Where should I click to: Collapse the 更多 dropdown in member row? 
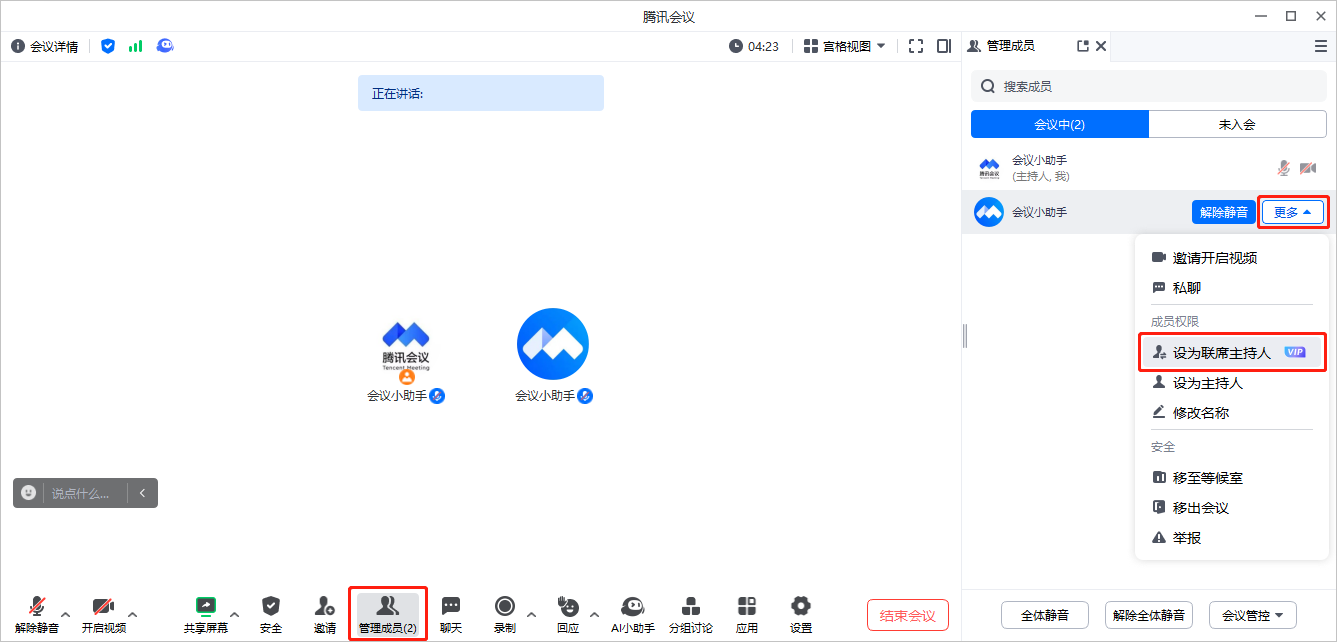(1293, 212)
